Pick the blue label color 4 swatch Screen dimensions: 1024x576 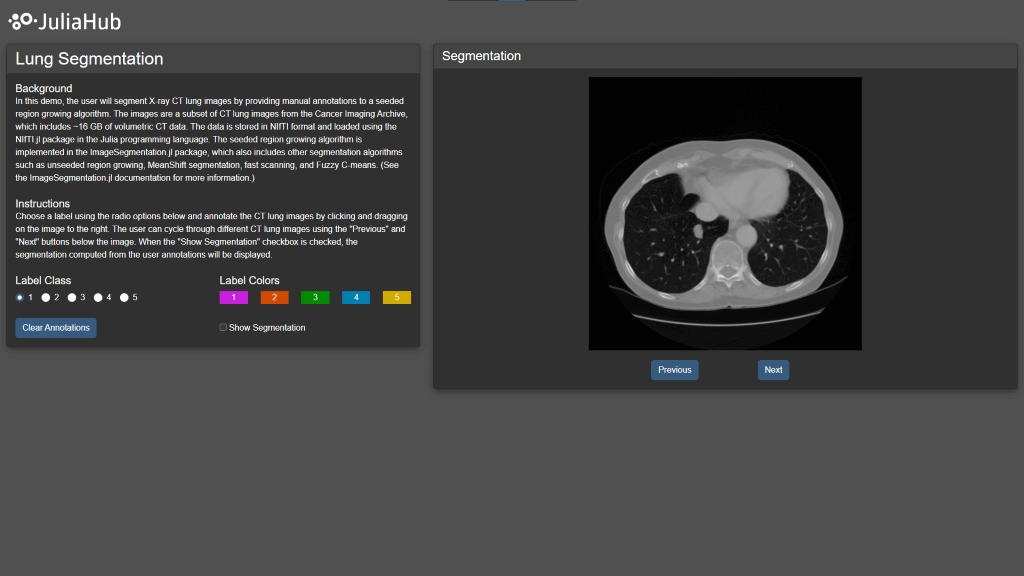tap(356, 297)
